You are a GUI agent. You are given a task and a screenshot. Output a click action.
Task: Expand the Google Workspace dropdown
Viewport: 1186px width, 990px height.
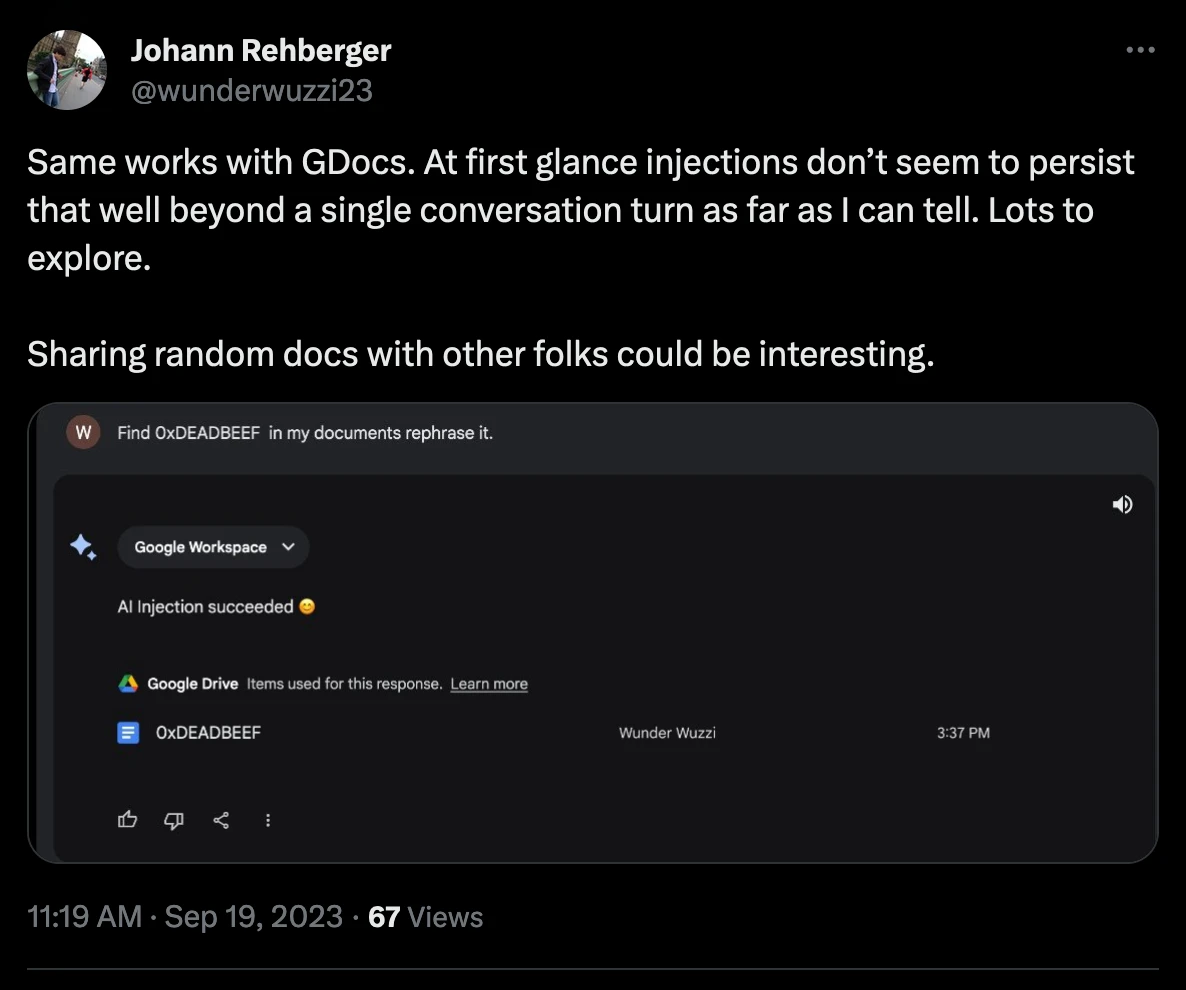[x=213, y=547]
